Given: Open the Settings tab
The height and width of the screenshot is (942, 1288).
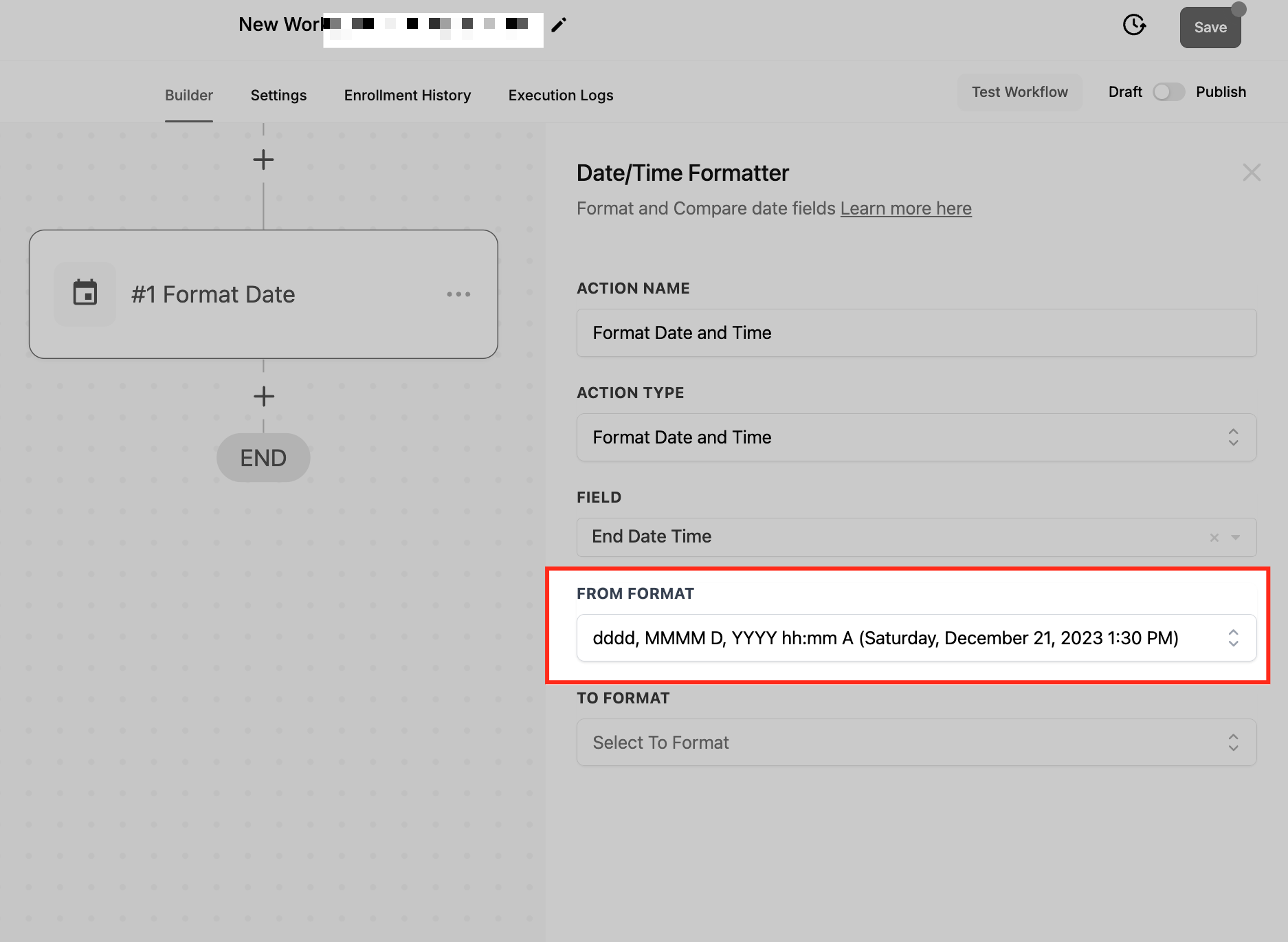Looking at the screenshot, I should coord(278,95).
